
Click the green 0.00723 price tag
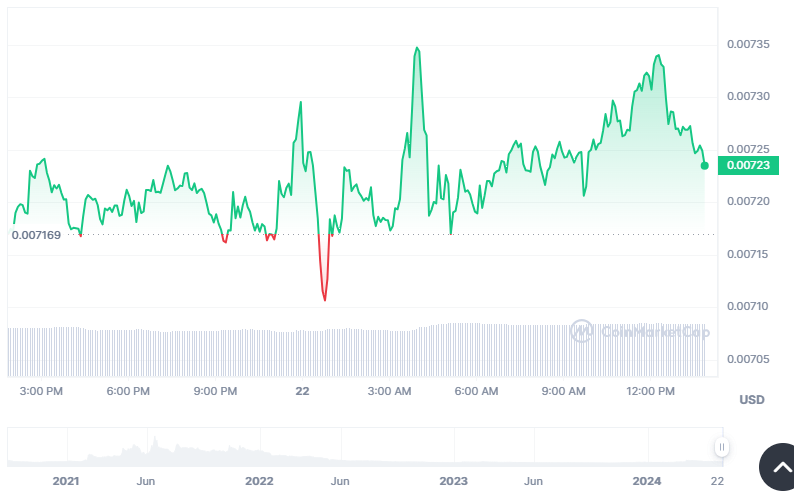748,165
